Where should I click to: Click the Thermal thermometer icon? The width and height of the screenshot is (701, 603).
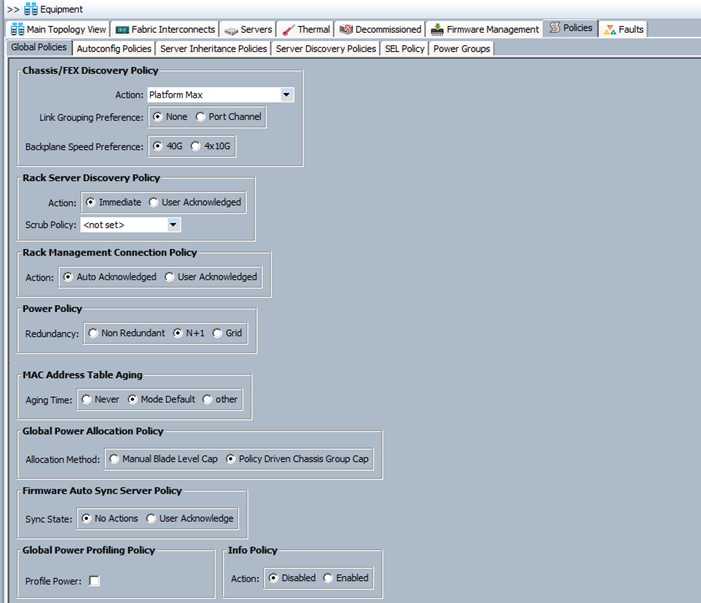pos(288,30)
